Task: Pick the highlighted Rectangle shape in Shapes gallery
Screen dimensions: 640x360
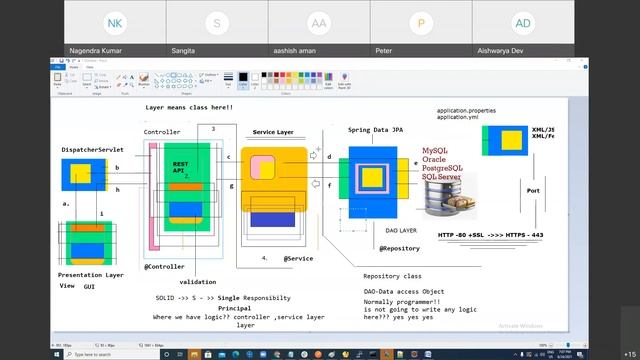Action: tap(174, 76)
